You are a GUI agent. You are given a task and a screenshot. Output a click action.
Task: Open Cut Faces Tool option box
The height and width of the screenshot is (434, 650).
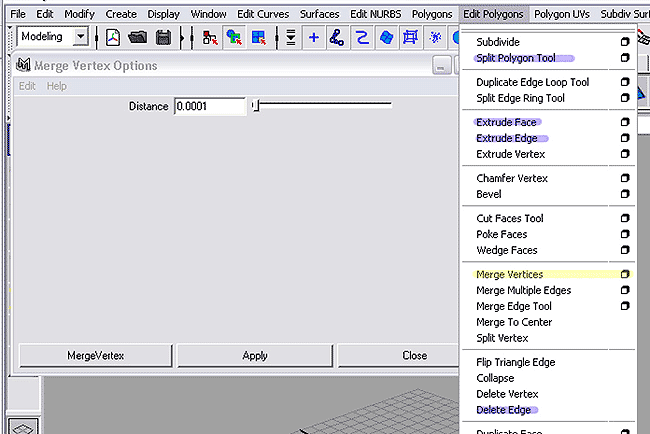click(x=625, y=218)
